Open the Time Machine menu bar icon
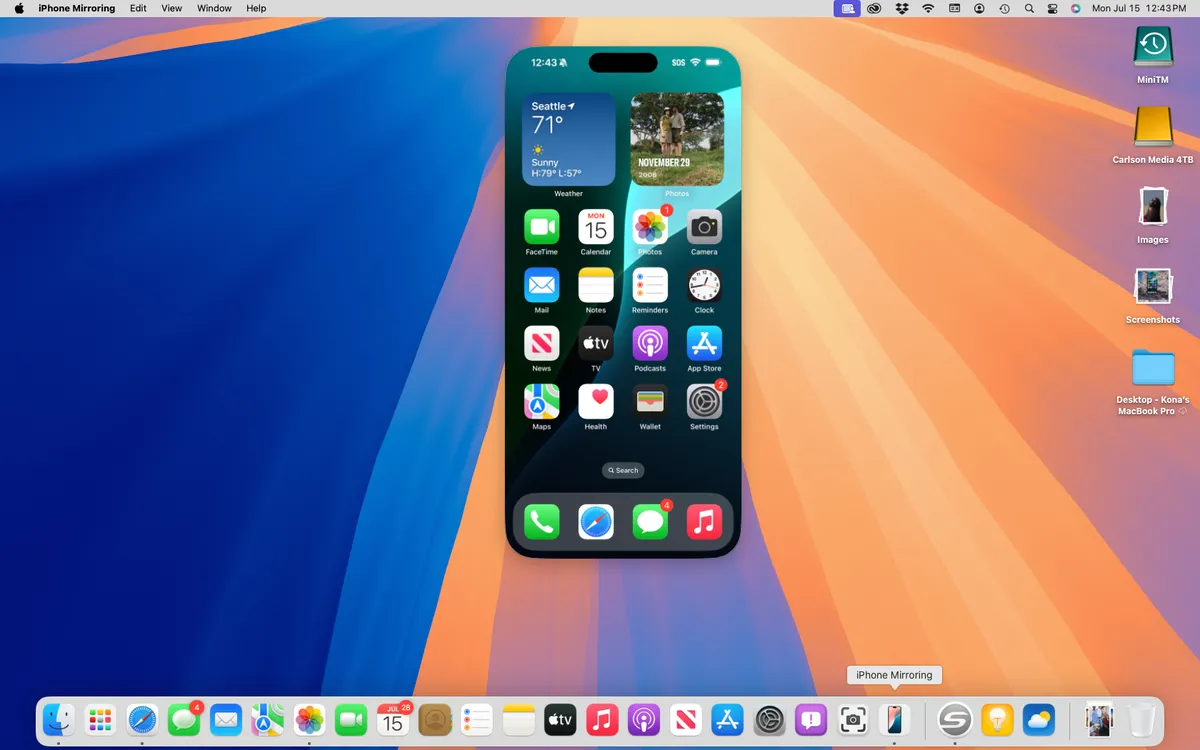Viewport: 1200px width, 750px height. click(x=1004, y=8)
